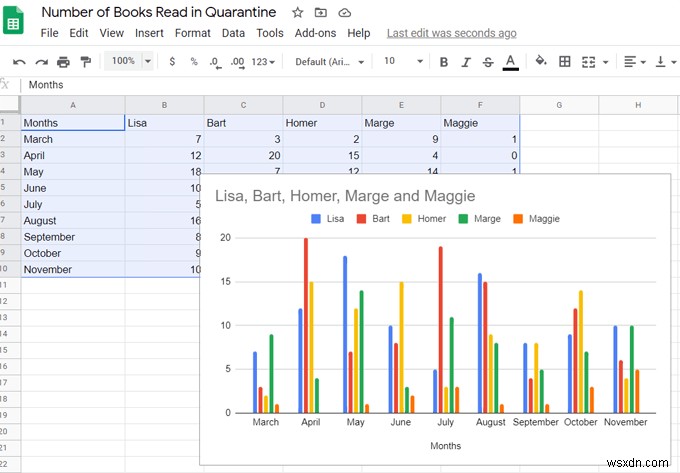Click the Undo arrow icon
This screenshot has height=473, width=680.
point(19,62)
